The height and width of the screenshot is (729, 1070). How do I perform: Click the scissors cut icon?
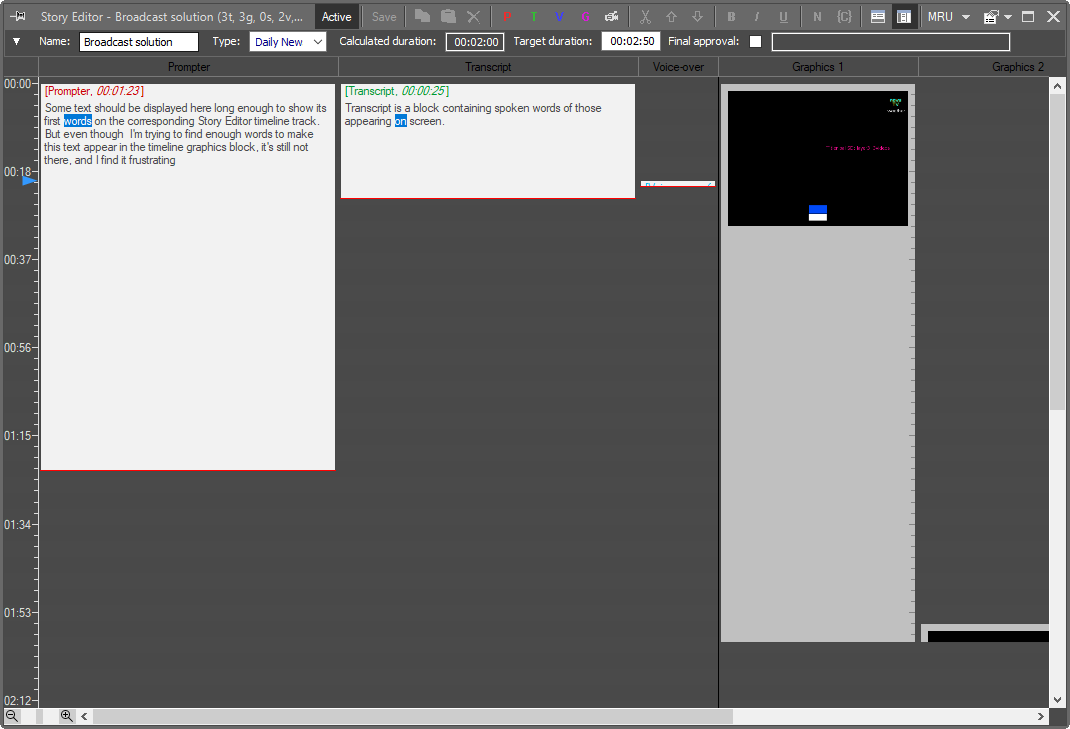(646, 16)
